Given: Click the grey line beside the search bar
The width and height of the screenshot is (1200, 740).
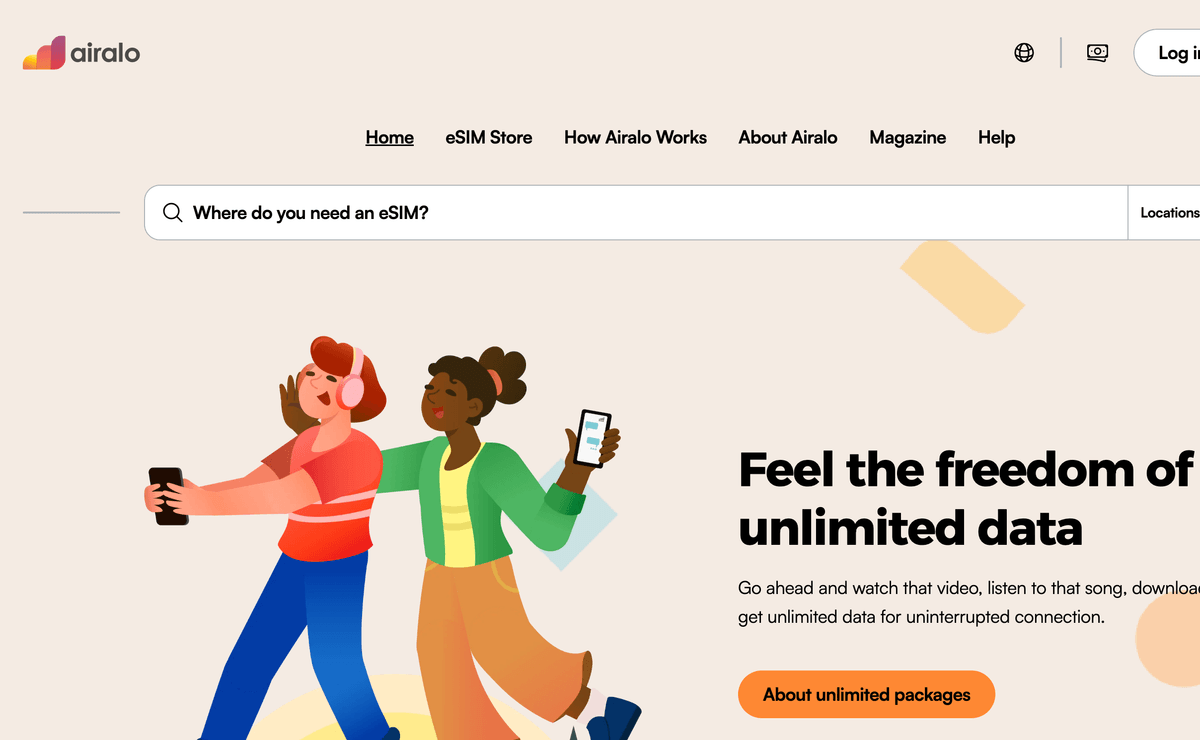Looking at the screenshot, I should (71, 212).
